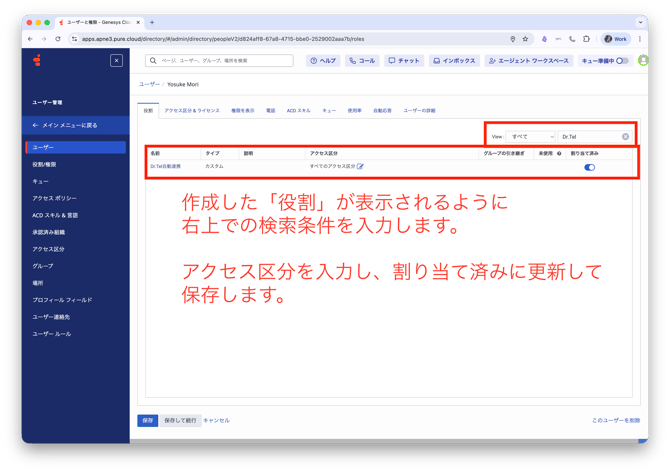This screenshot has height=472, width=670.
Task: Sort by the 名前 column header
Action: click(x=155, y=153)
